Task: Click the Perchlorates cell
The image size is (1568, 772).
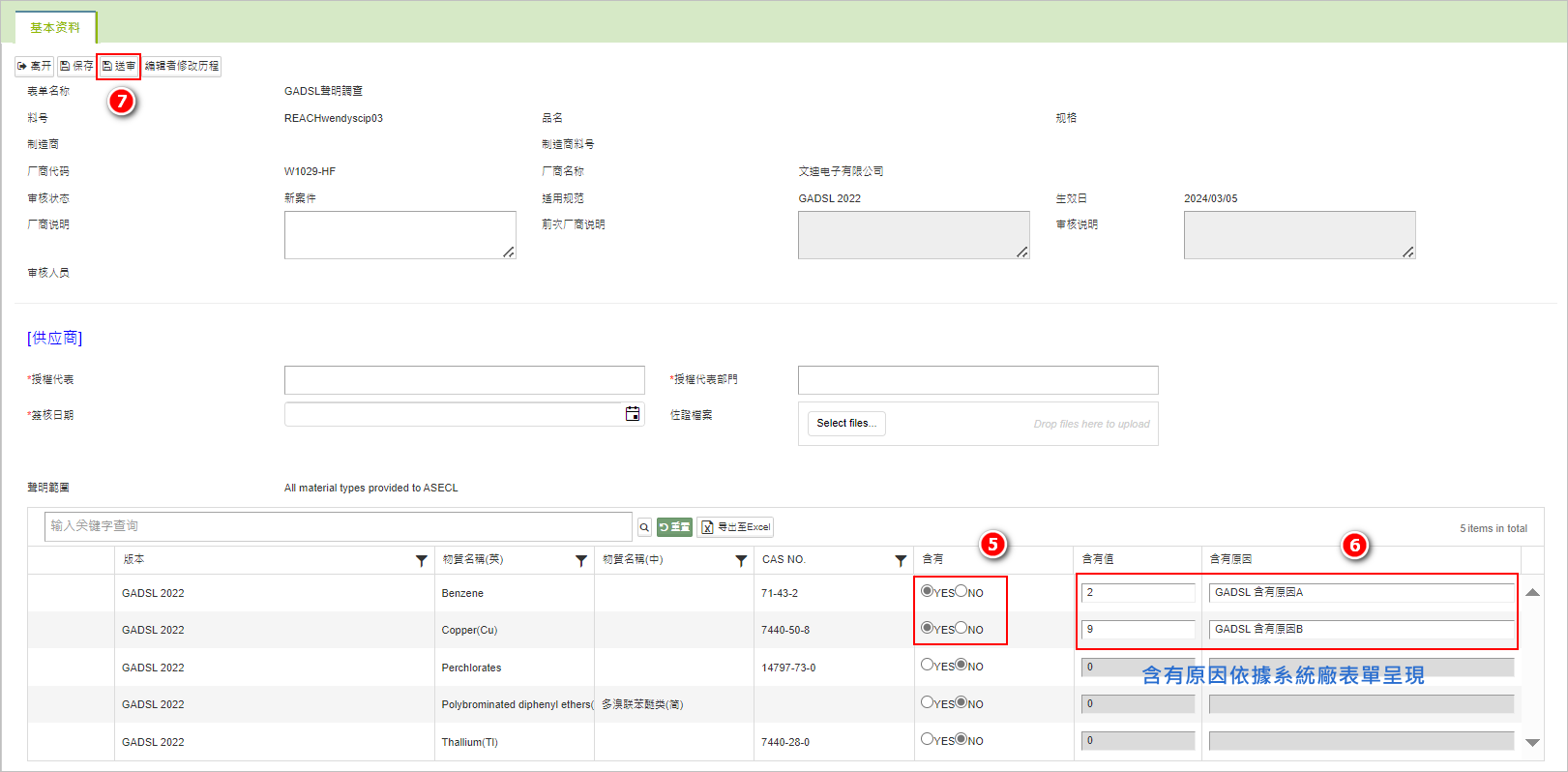Action: [x=471, y=668]
